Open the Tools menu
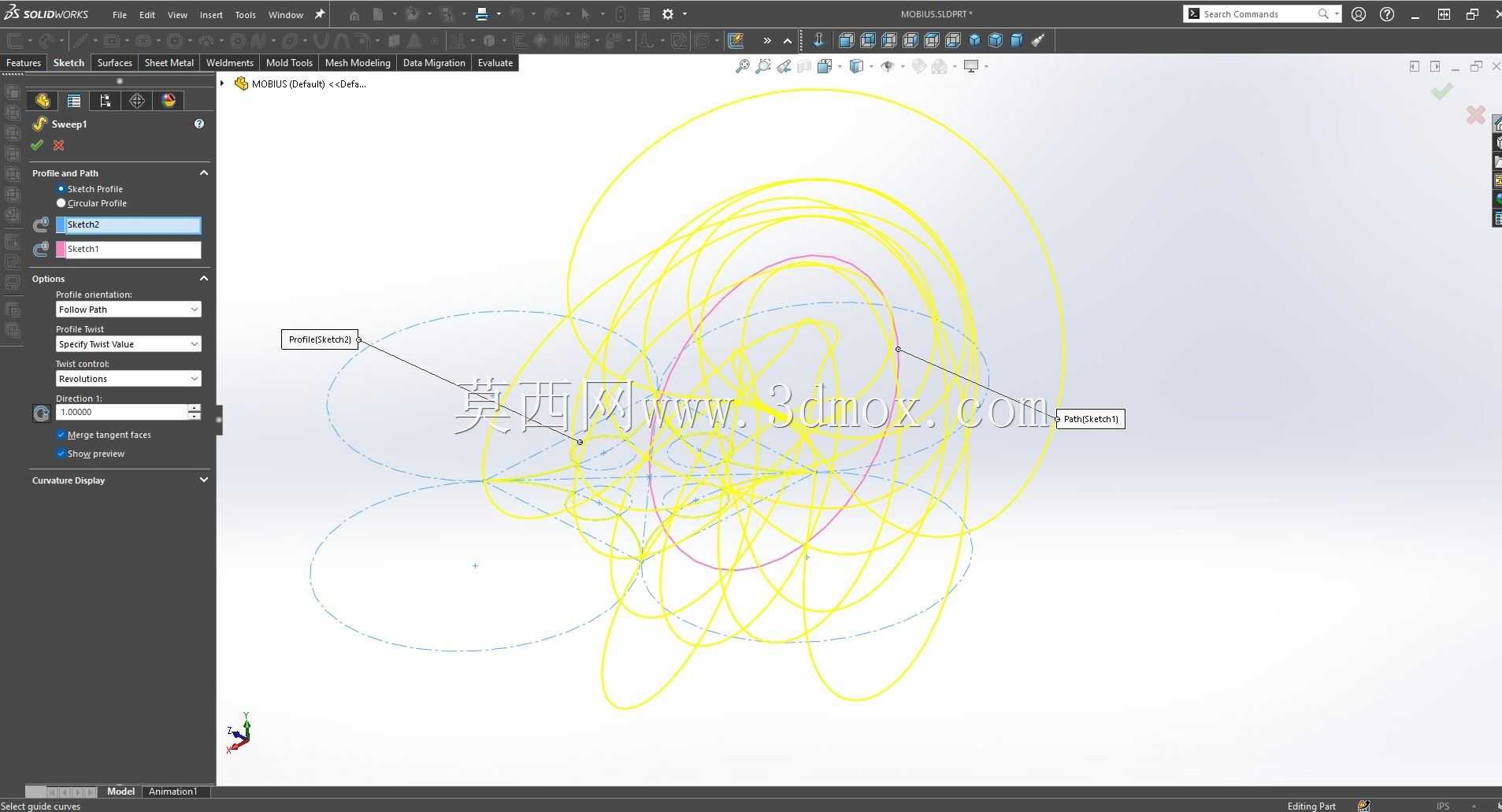Screen dimensions: 1502x812 pos(245,14)
